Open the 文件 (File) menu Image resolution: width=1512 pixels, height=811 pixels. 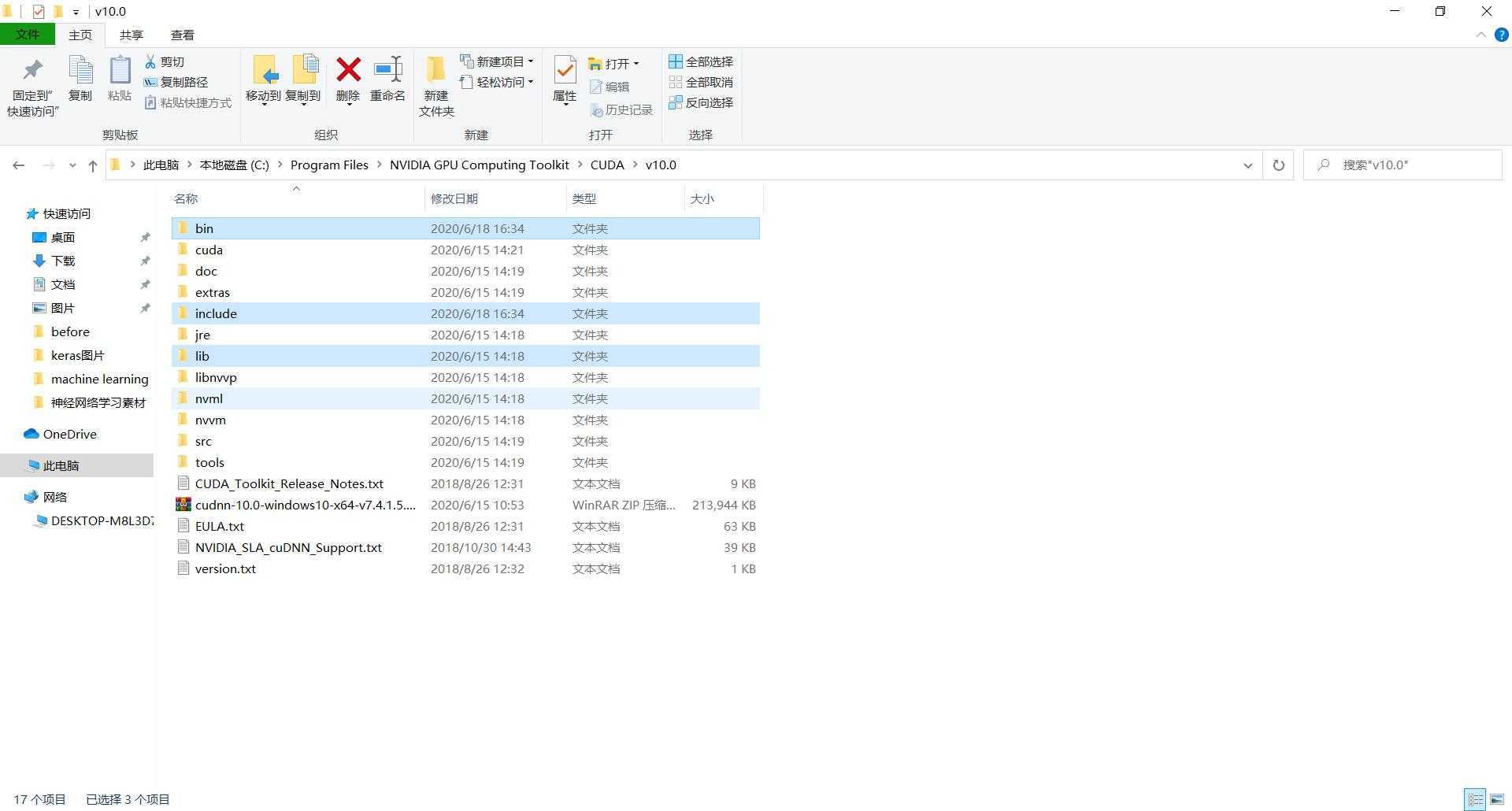coord(28,35)
